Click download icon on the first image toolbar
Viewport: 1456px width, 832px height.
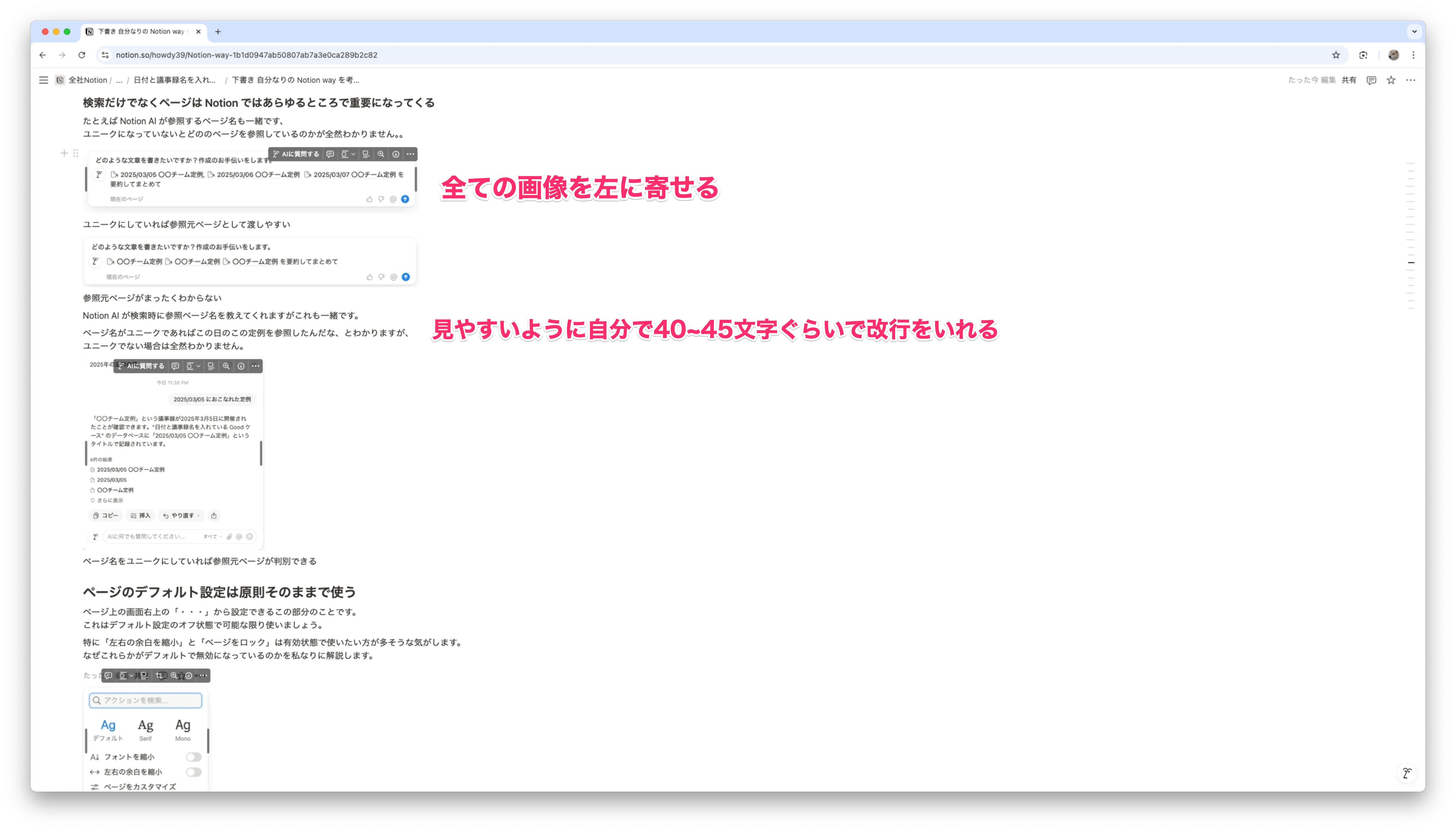395,154
